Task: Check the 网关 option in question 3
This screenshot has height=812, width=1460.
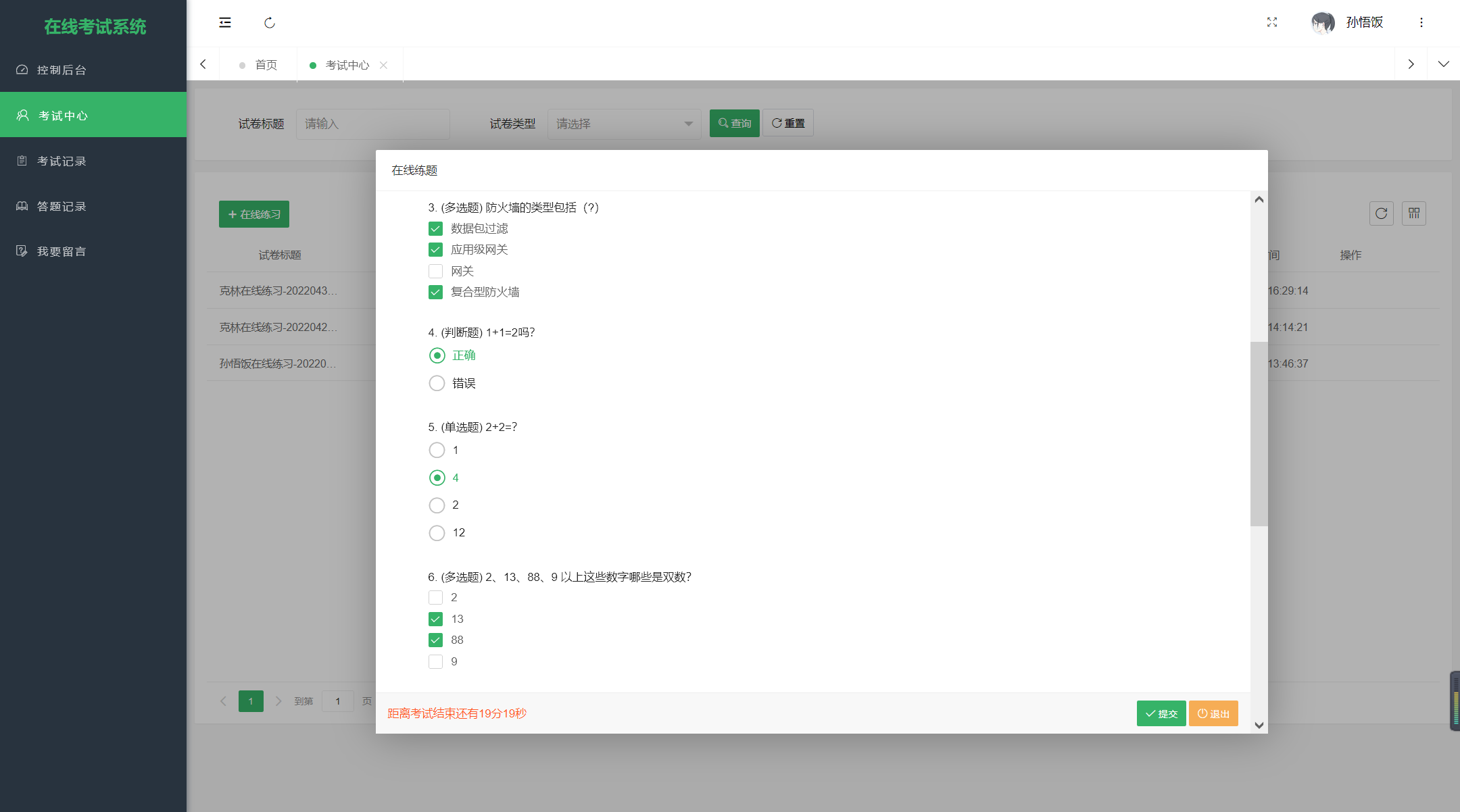Action: [x=435, y=272]
